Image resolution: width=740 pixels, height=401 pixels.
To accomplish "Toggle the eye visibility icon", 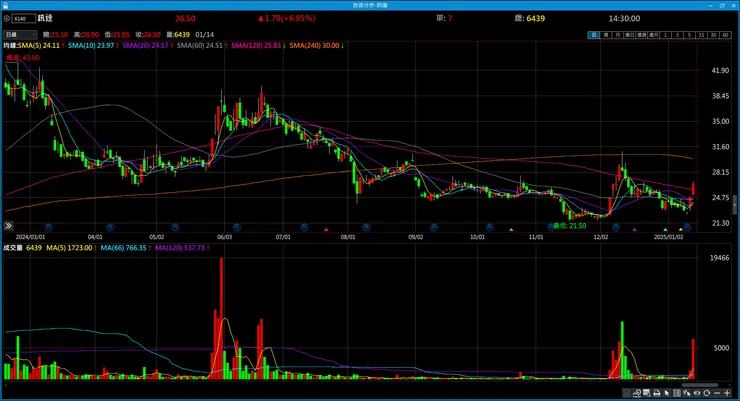I will pos(697,393).
